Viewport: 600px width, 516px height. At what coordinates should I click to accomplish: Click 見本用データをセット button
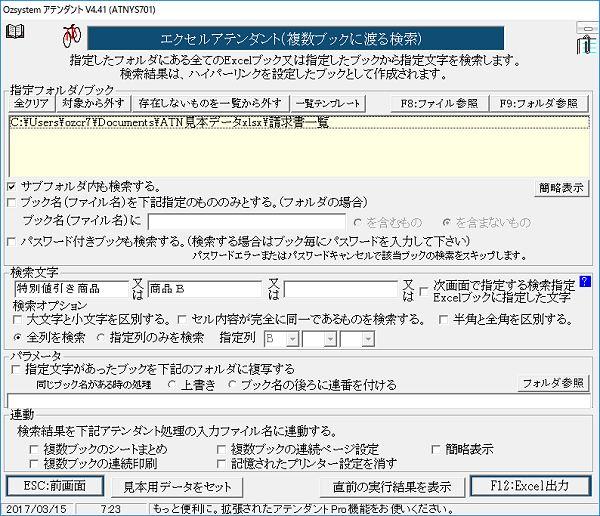tap(177, 487)
